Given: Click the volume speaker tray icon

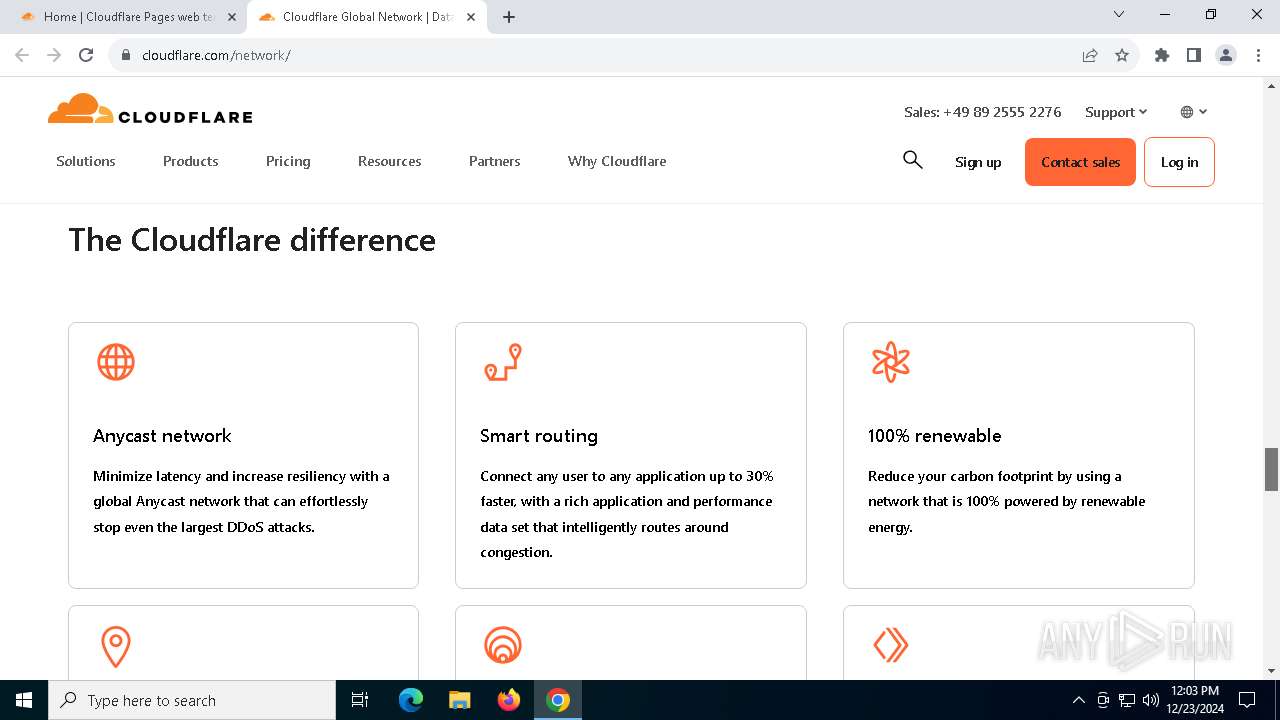Looking at the screenshot, I should [x=1151, y=700].
